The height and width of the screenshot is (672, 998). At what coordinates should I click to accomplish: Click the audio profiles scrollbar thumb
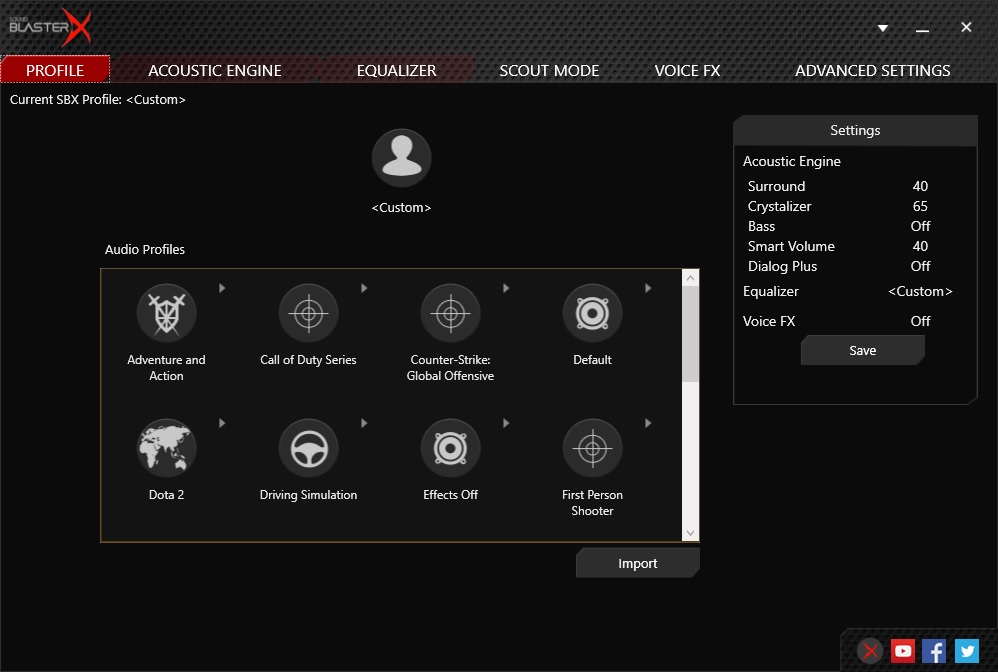[691, 334]
